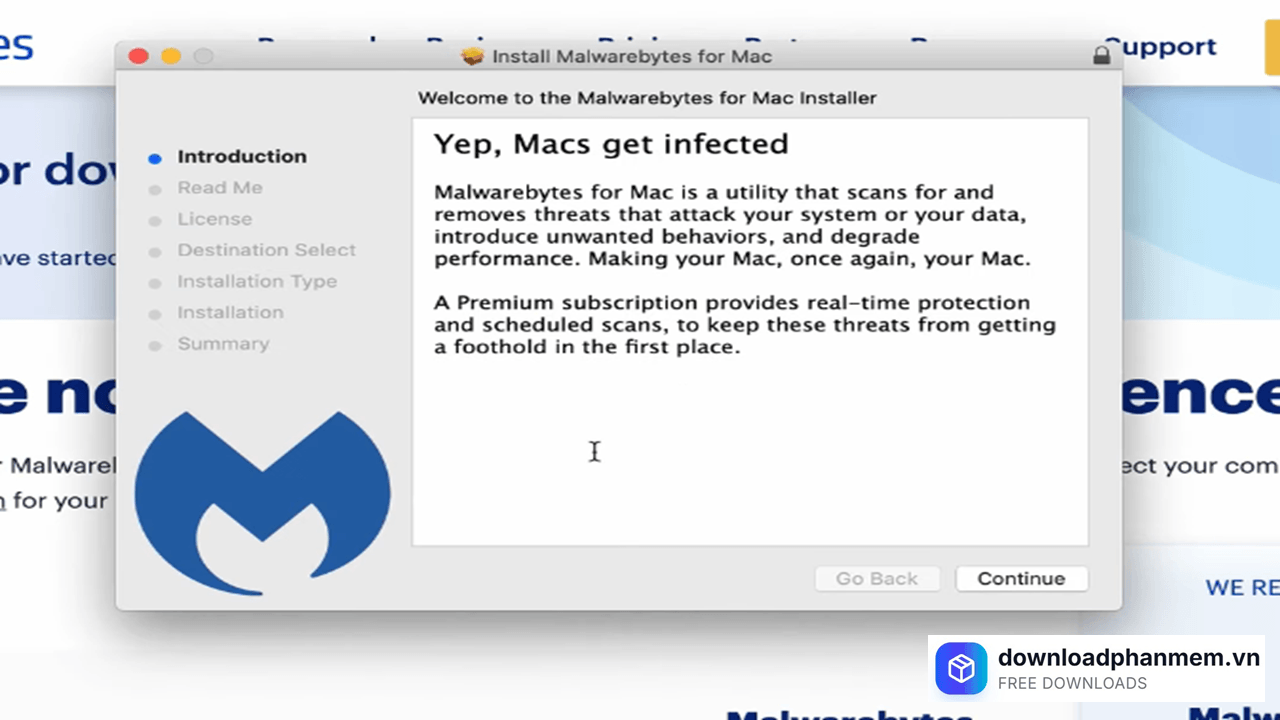Select the License step
1280x720 pixels.
point(215,219)
